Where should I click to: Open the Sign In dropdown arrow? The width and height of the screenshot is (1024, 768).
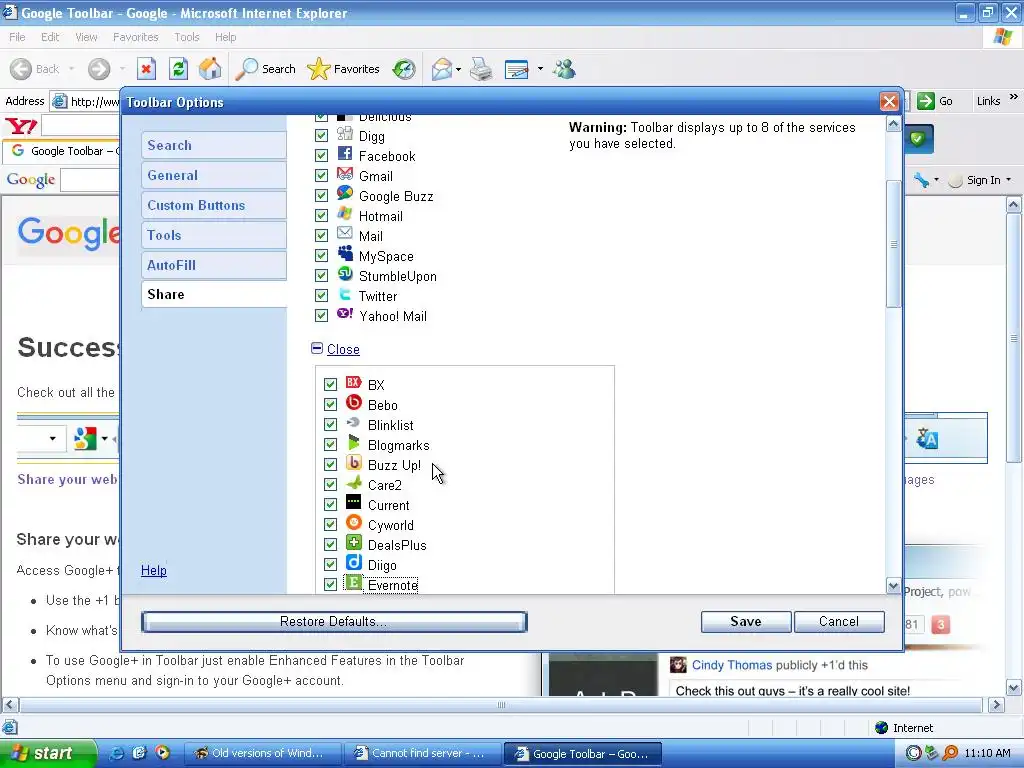point(1008,180)
